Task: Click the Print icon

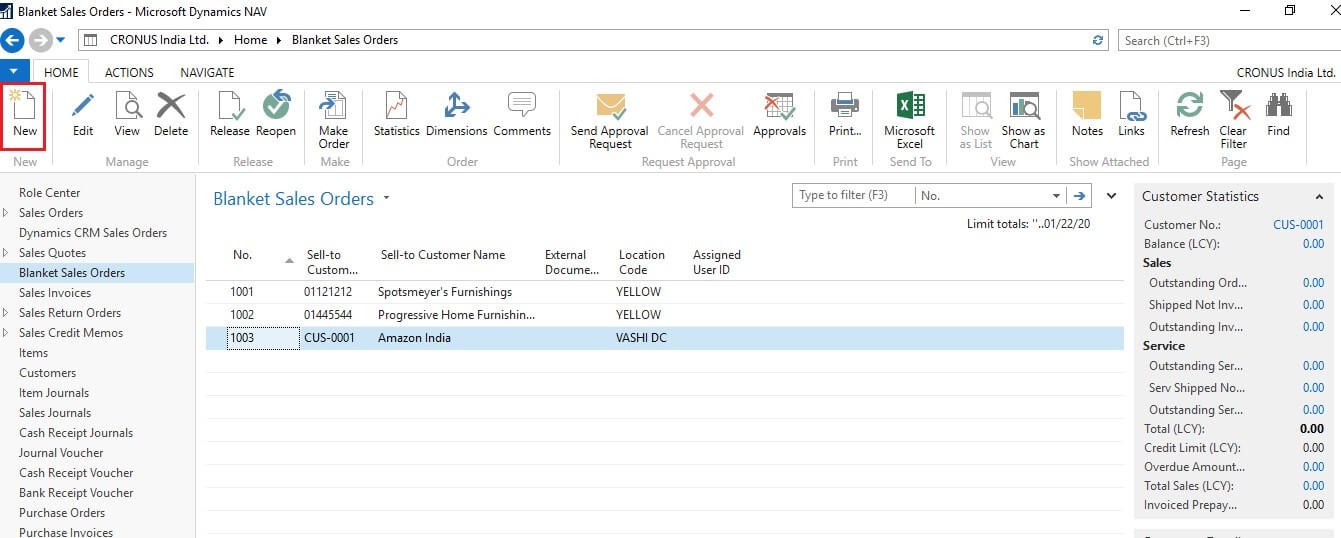Action: [x=845, y=115]
